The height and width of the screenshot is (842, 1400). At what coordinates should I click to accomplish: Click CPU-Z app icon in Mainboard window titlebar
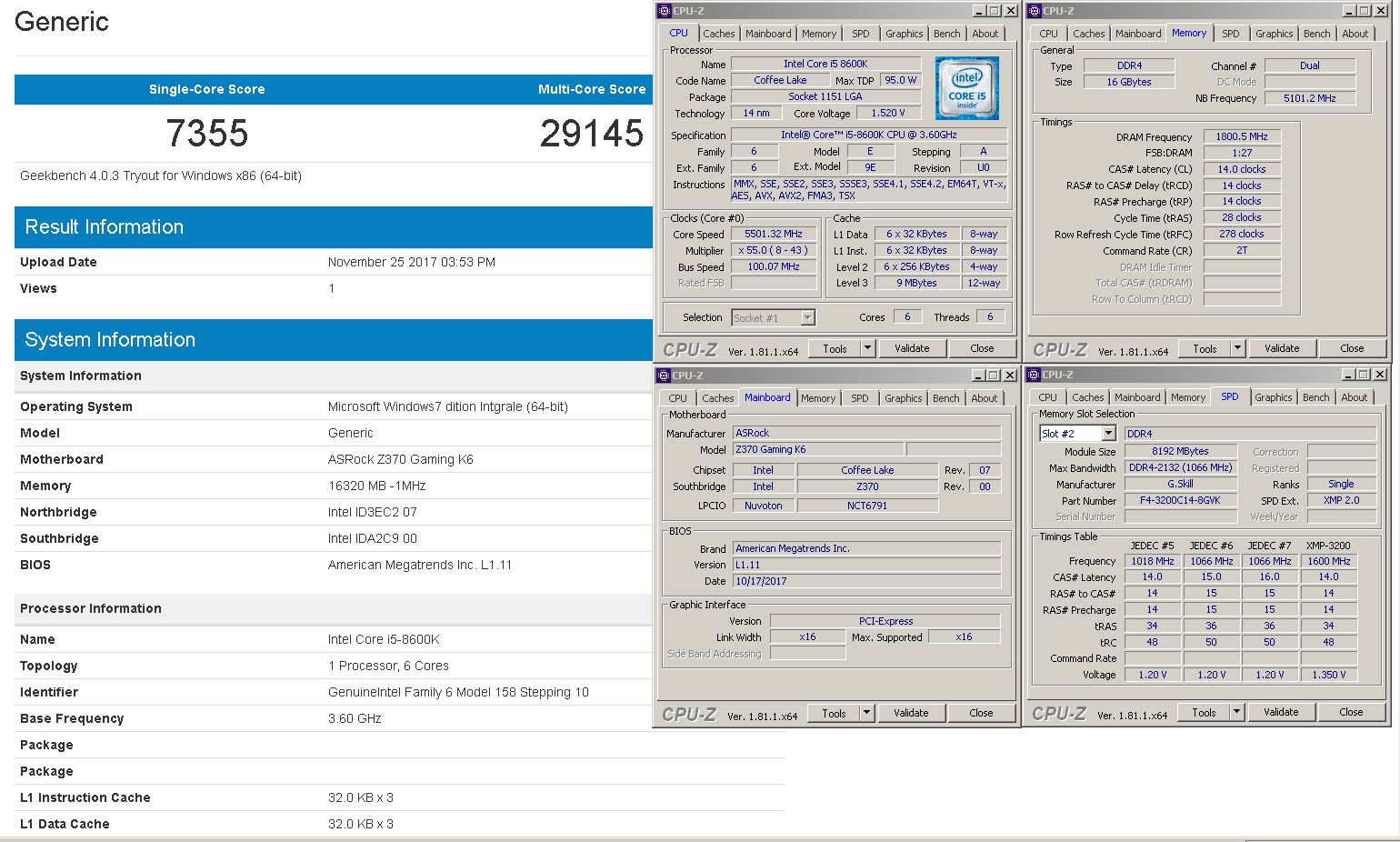[664, 376]
